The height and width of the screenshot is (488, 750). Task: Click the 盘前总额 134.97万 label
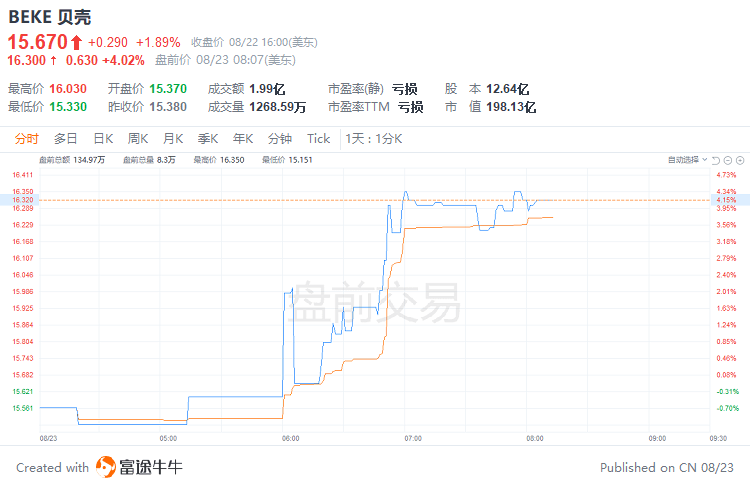click(72, 160)
